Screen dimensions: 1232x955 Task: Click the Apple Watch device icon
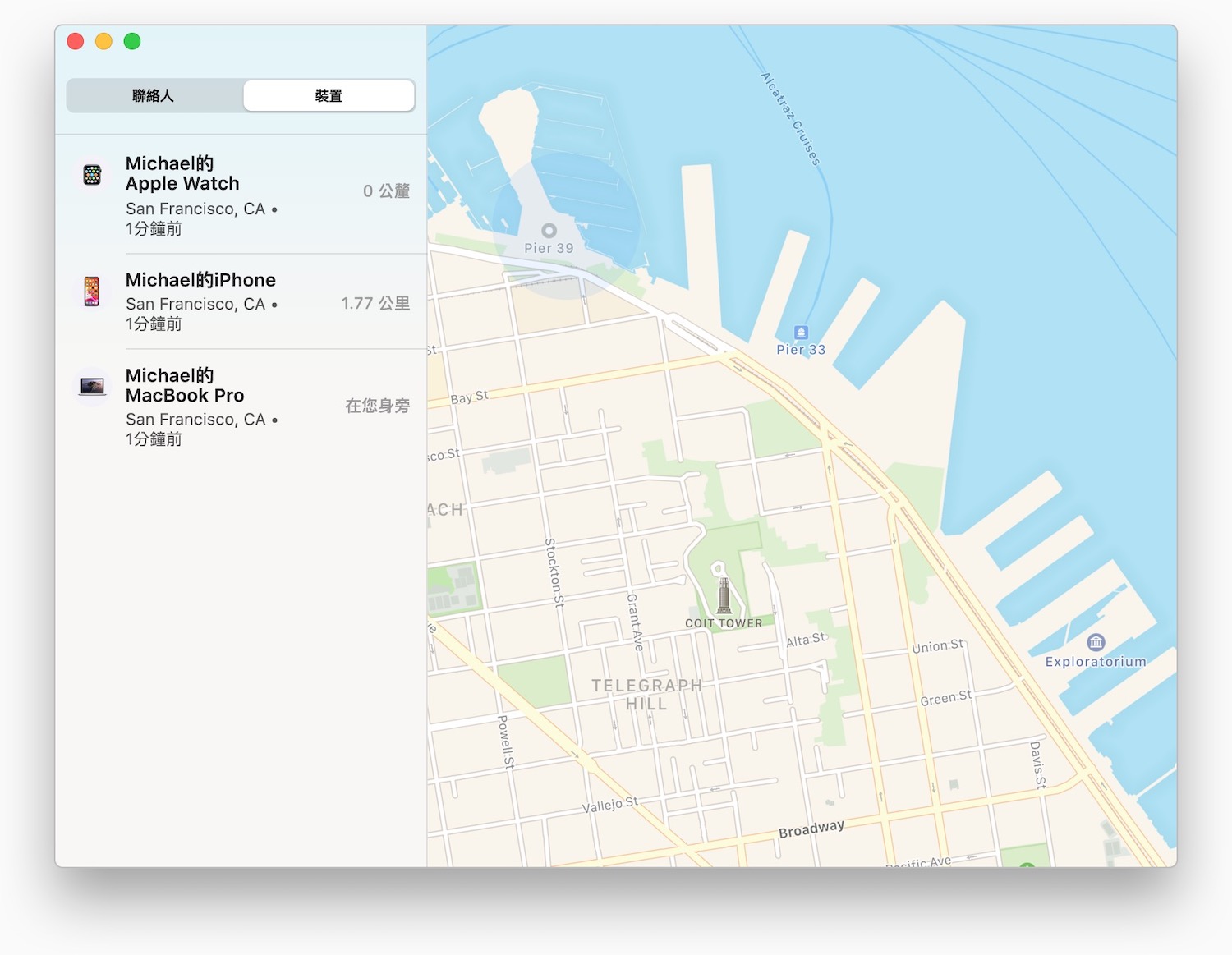[x=92, y=175]
